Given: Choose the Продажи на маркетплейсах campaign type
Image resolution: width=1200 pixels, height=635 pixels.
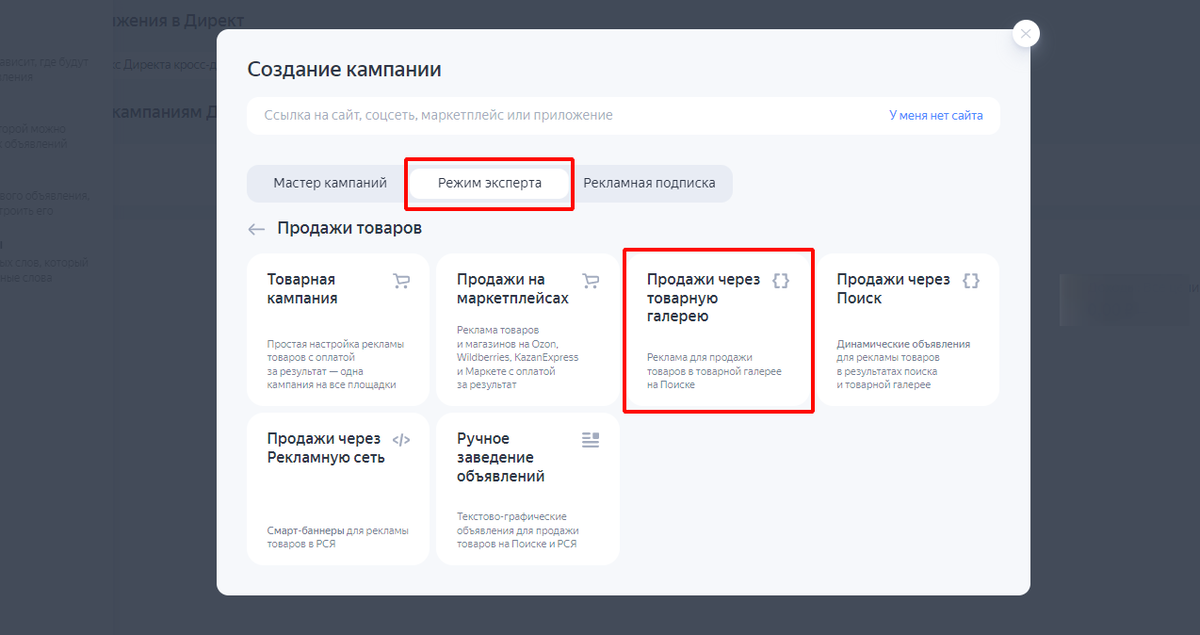Looking at the screenshot, I should click(x=527, y=330).
